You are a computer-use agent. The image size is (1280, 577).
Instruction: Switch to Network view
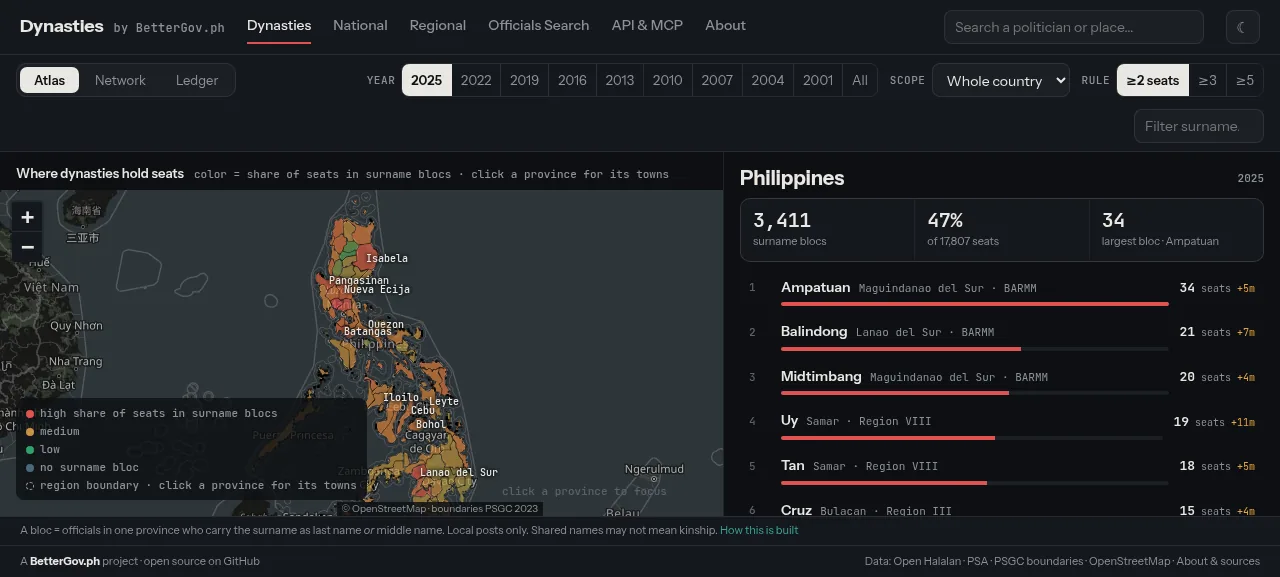[x=120, y=80]
